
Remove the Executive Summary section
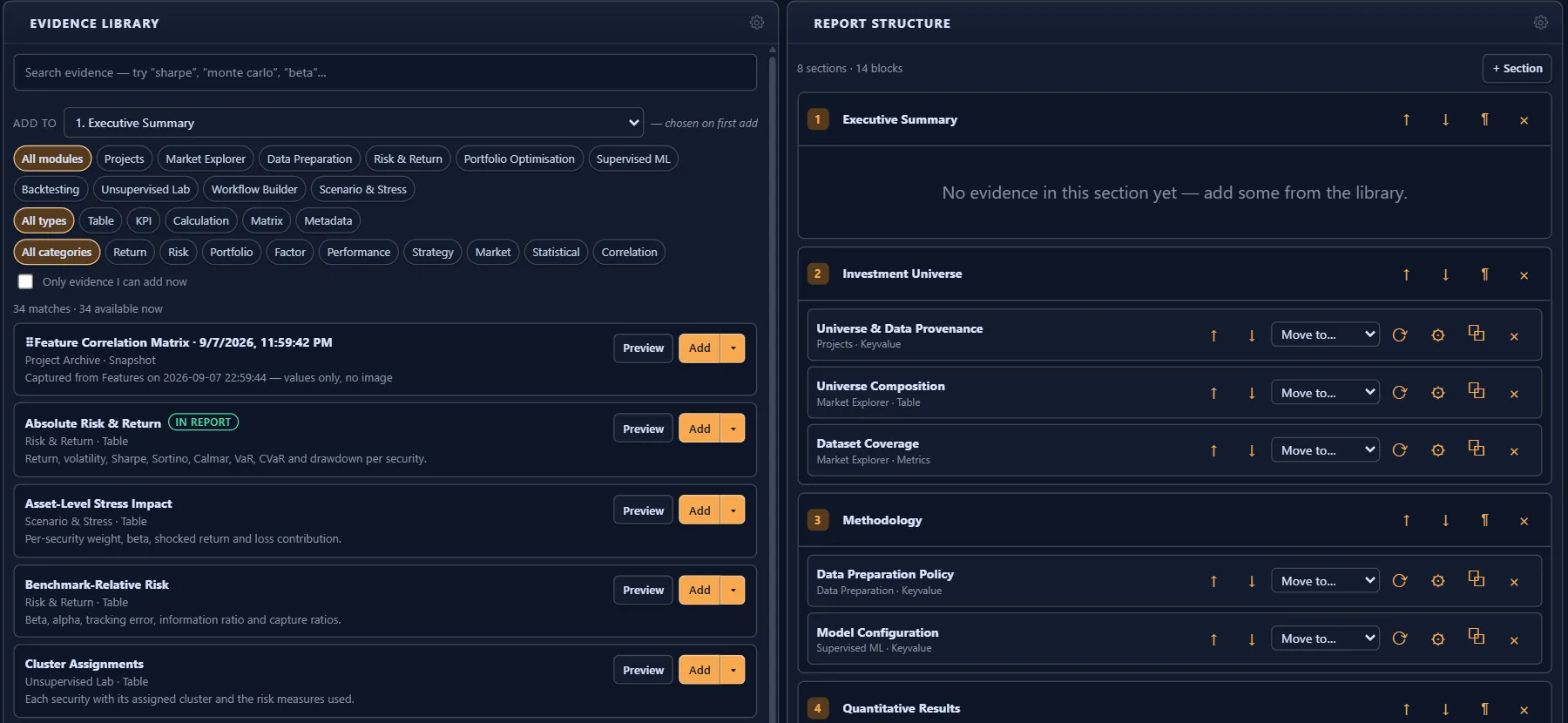[x=1524, y=120]
